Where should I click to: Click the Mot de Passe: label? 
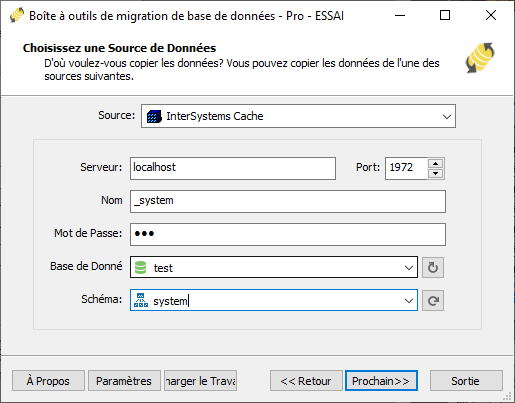tap(88, 233)
